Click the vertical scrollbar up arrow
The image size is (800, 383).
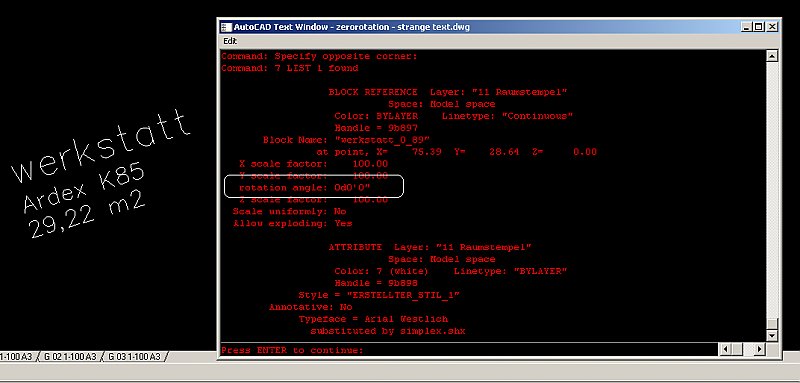[x=772, y=56]
